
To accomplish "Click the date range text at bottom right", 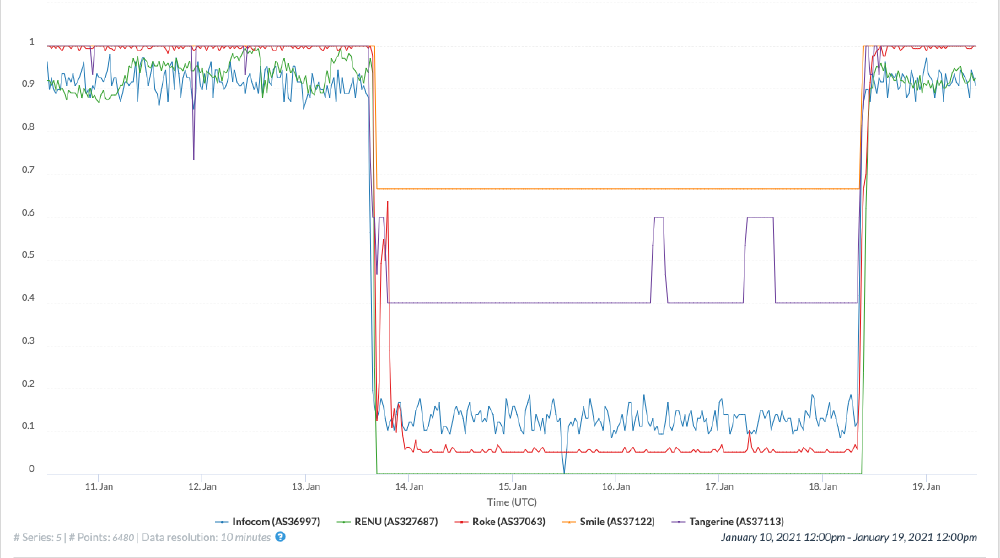I will tap(848, 538).
